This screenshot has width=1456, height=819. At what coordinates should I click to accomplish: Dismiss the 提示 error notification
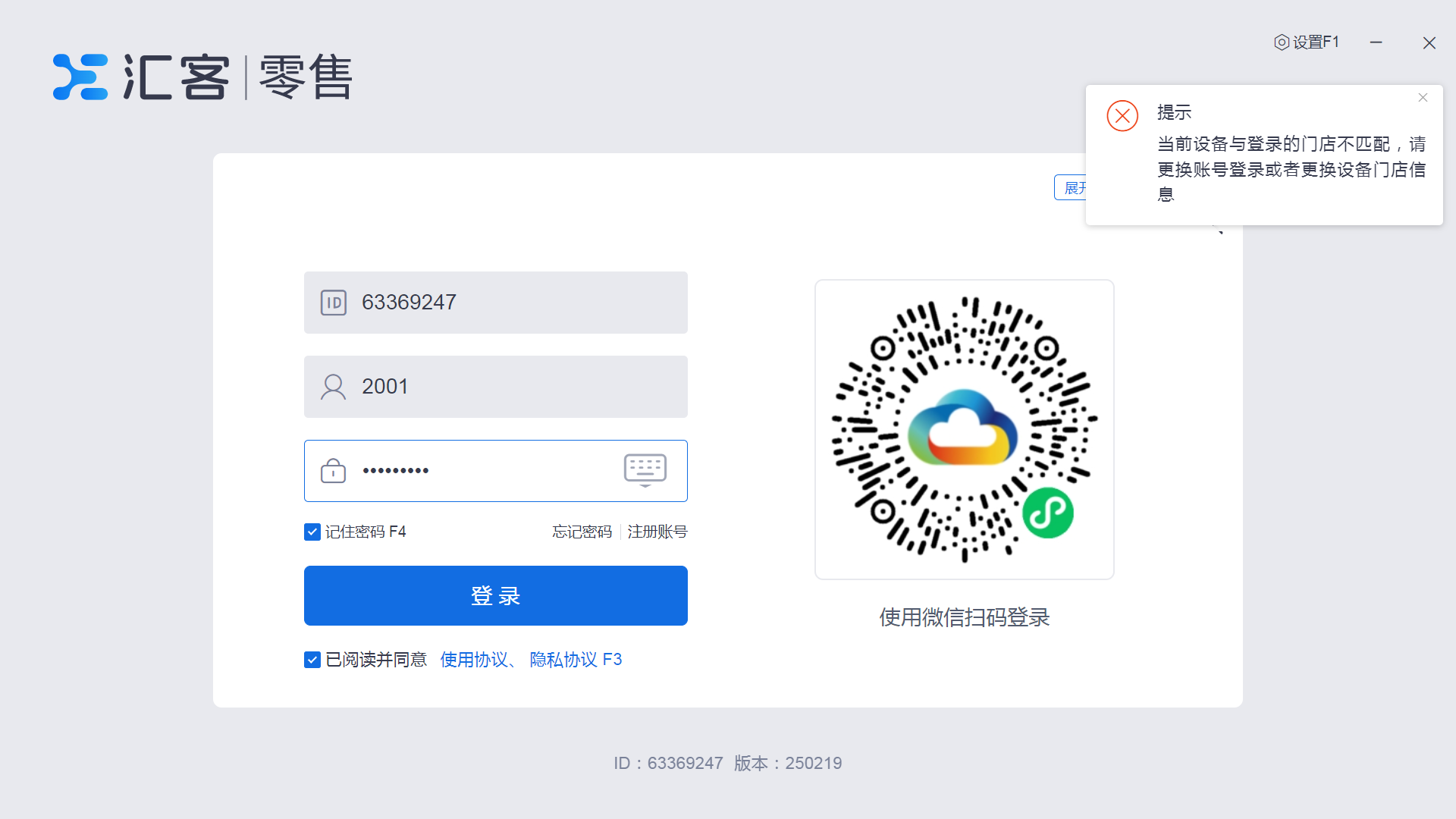[1423, 98]
